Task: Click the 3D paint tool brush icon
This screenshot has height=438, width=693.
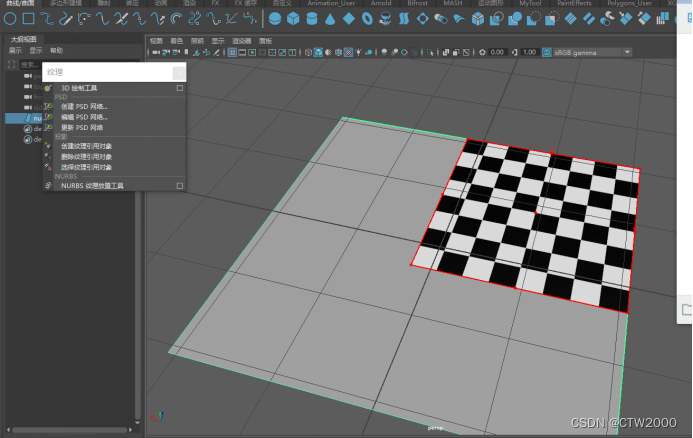Action: pyautogui.click(x=48, y=88)
